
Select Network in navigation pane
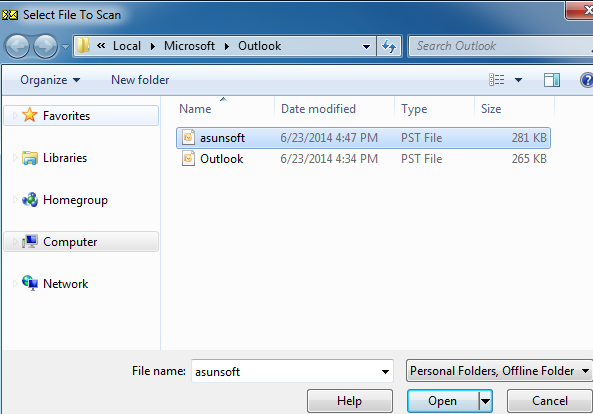point(65,284)
